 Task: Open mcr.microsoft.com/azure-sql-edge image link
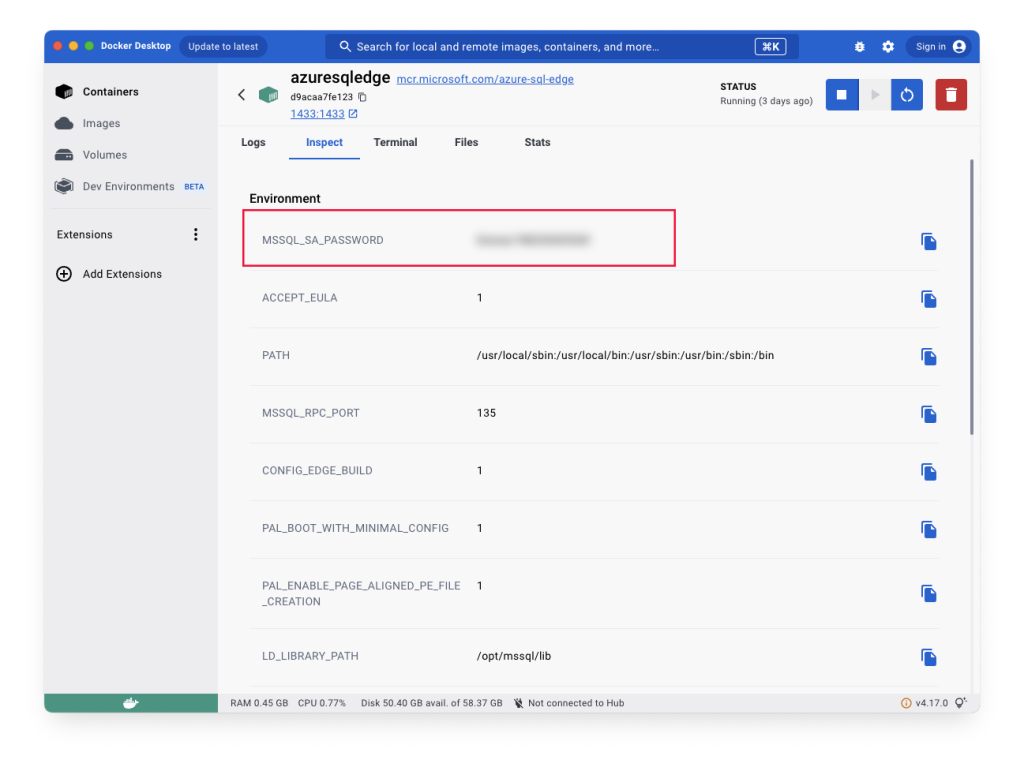tap(485, 79)
